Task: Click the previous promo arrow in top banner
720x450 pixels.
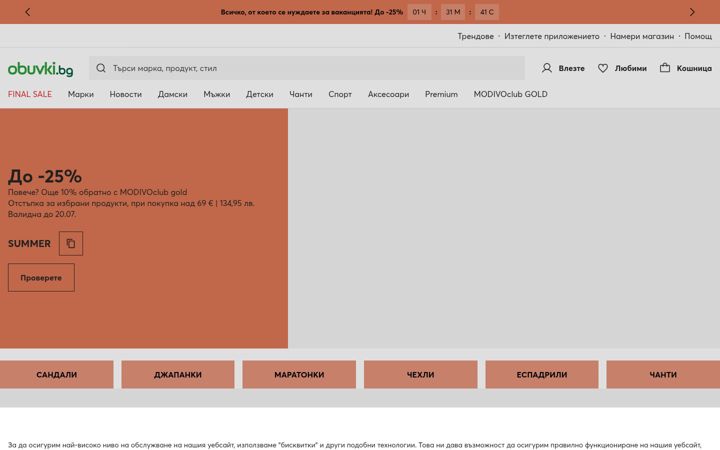Action: click(28, 12)
